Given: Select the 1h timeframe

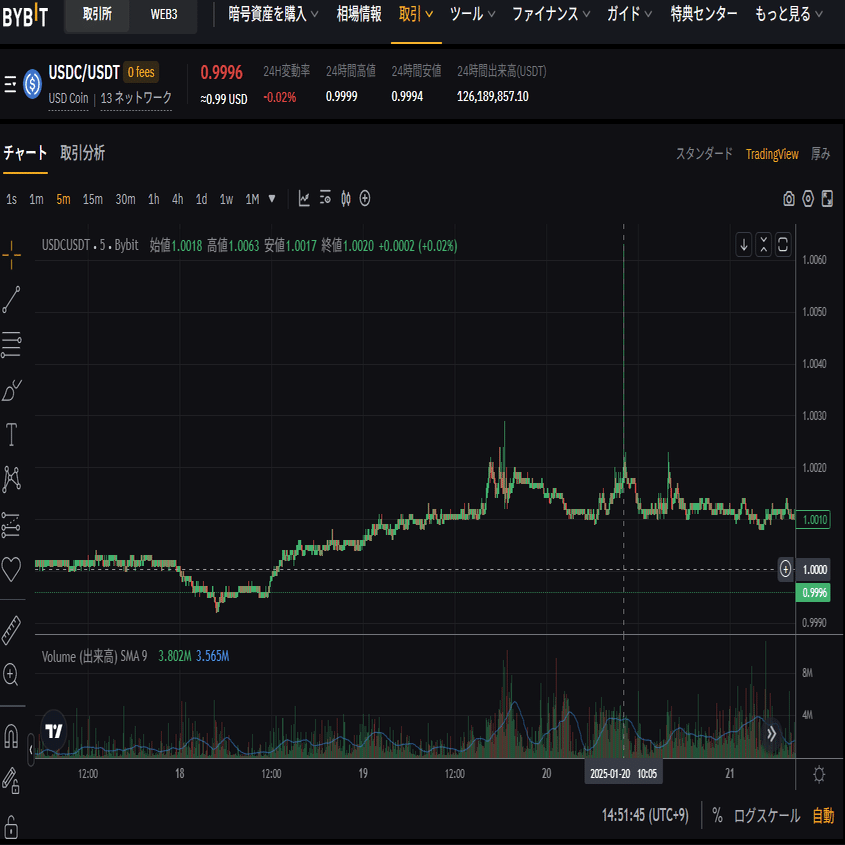Looking at the screenshot, I should click(154, 199).
